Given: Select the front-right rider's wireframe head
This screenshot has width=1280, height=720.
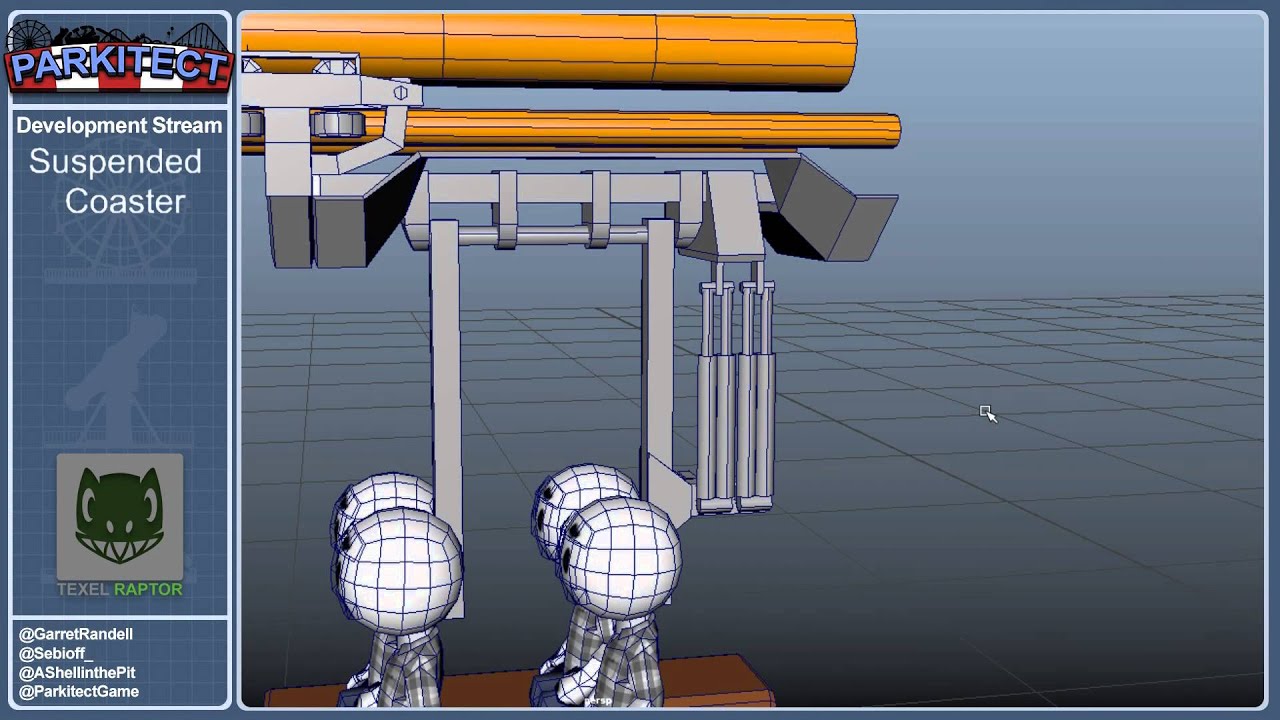Looking at the screenshot, I should click(x=619, y=556).
